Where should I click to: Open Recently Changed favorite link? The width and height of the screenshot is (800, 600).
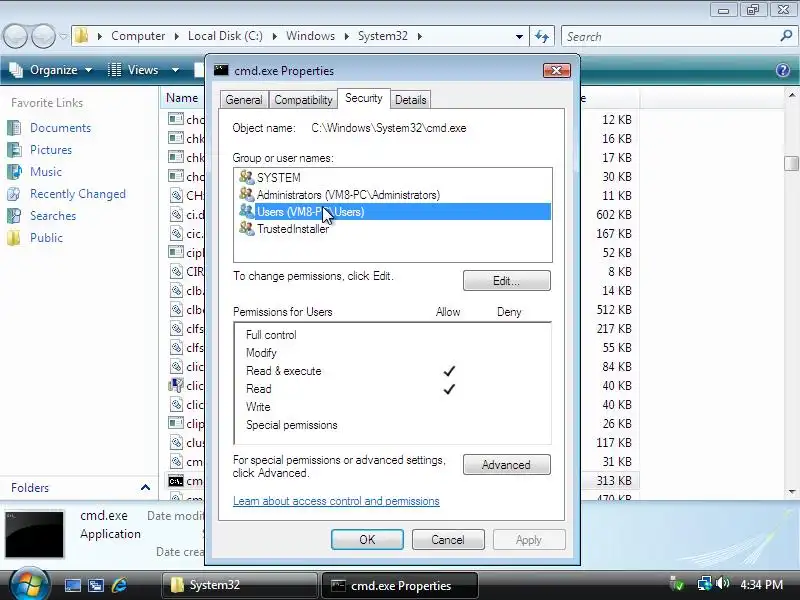(x=78, y=194)
